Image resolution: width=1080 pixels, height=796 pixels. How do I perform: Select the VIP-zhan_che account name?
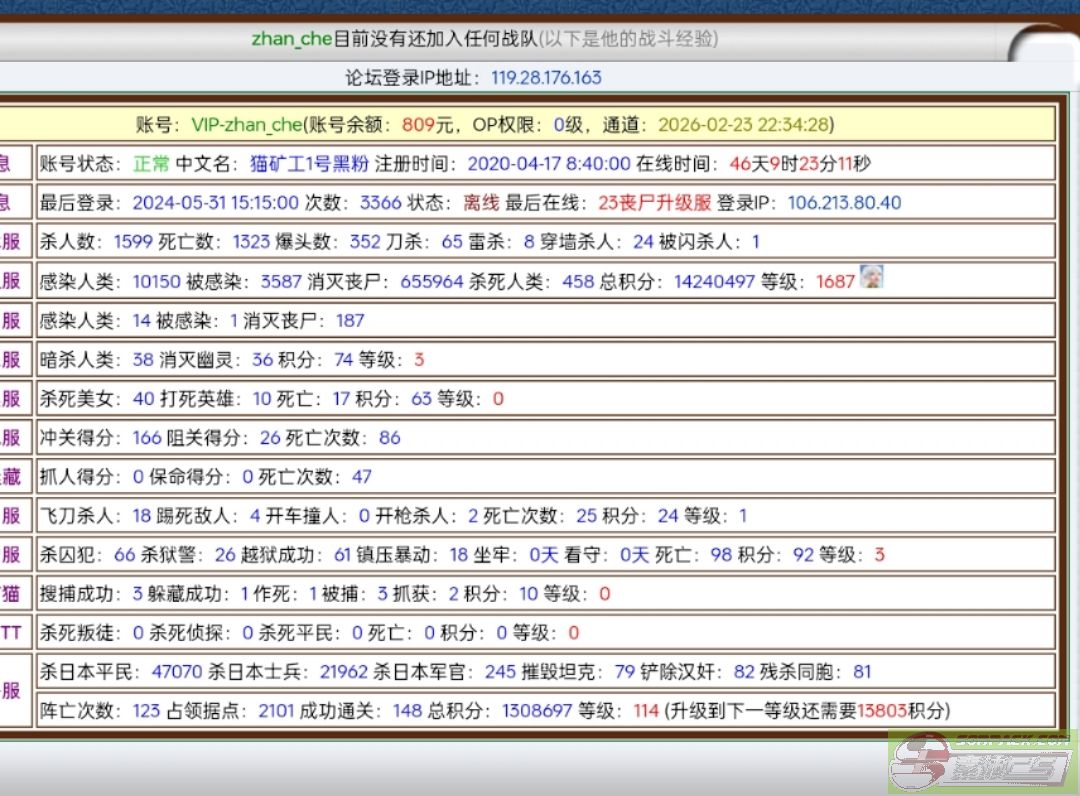246,125
